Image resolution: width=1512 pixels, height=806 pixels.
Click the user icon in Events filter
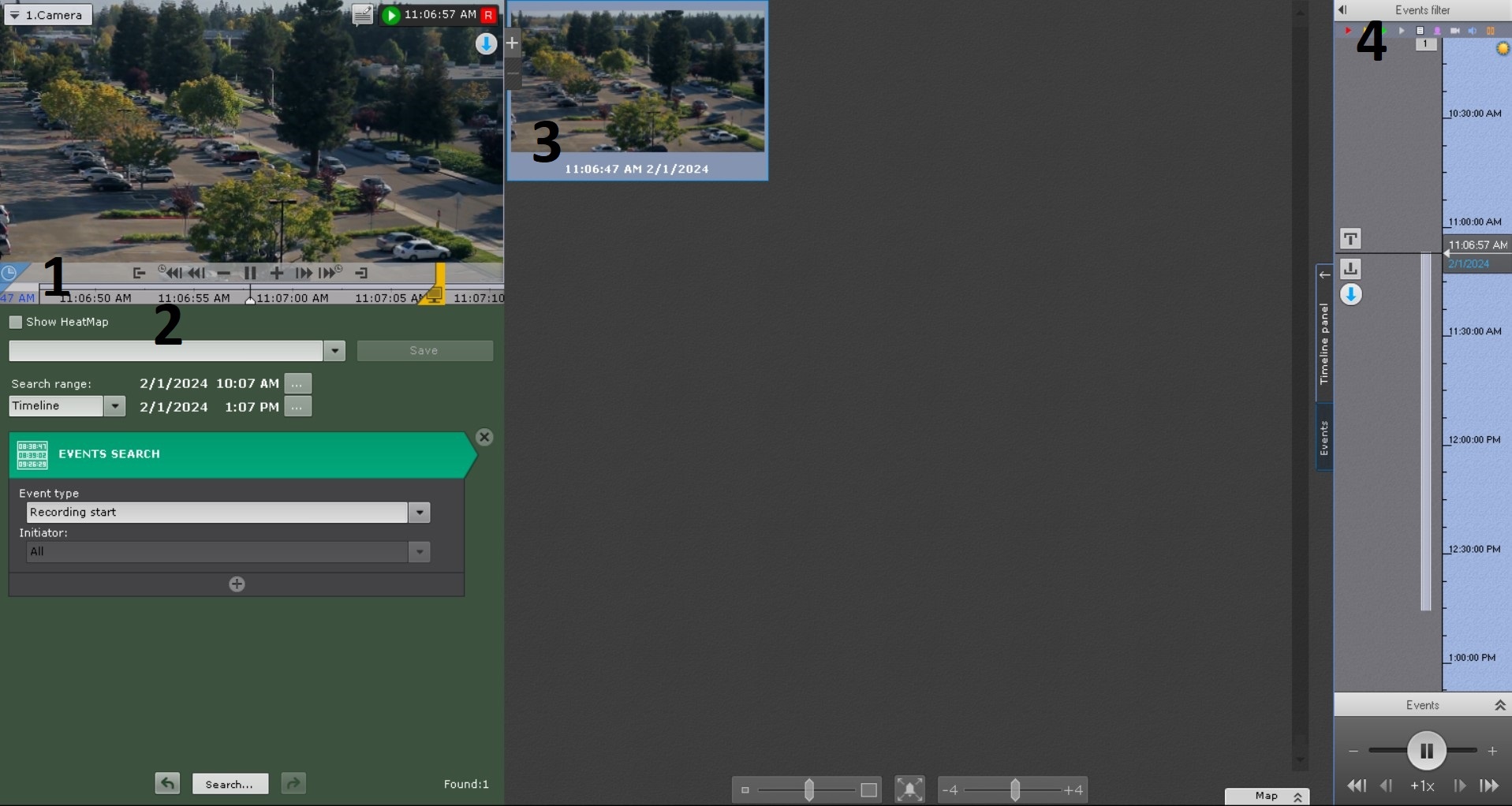point(1437,31)
